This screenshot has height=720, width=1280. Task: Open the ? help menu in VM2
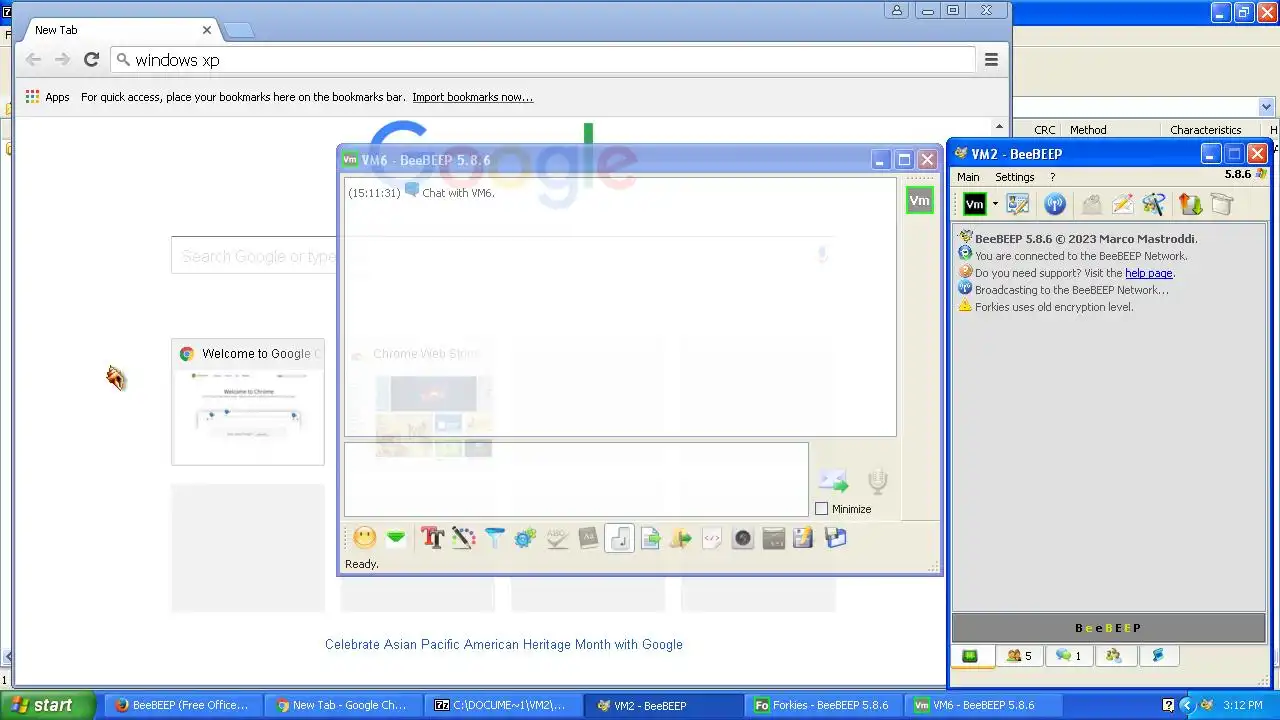[1052, 177]
